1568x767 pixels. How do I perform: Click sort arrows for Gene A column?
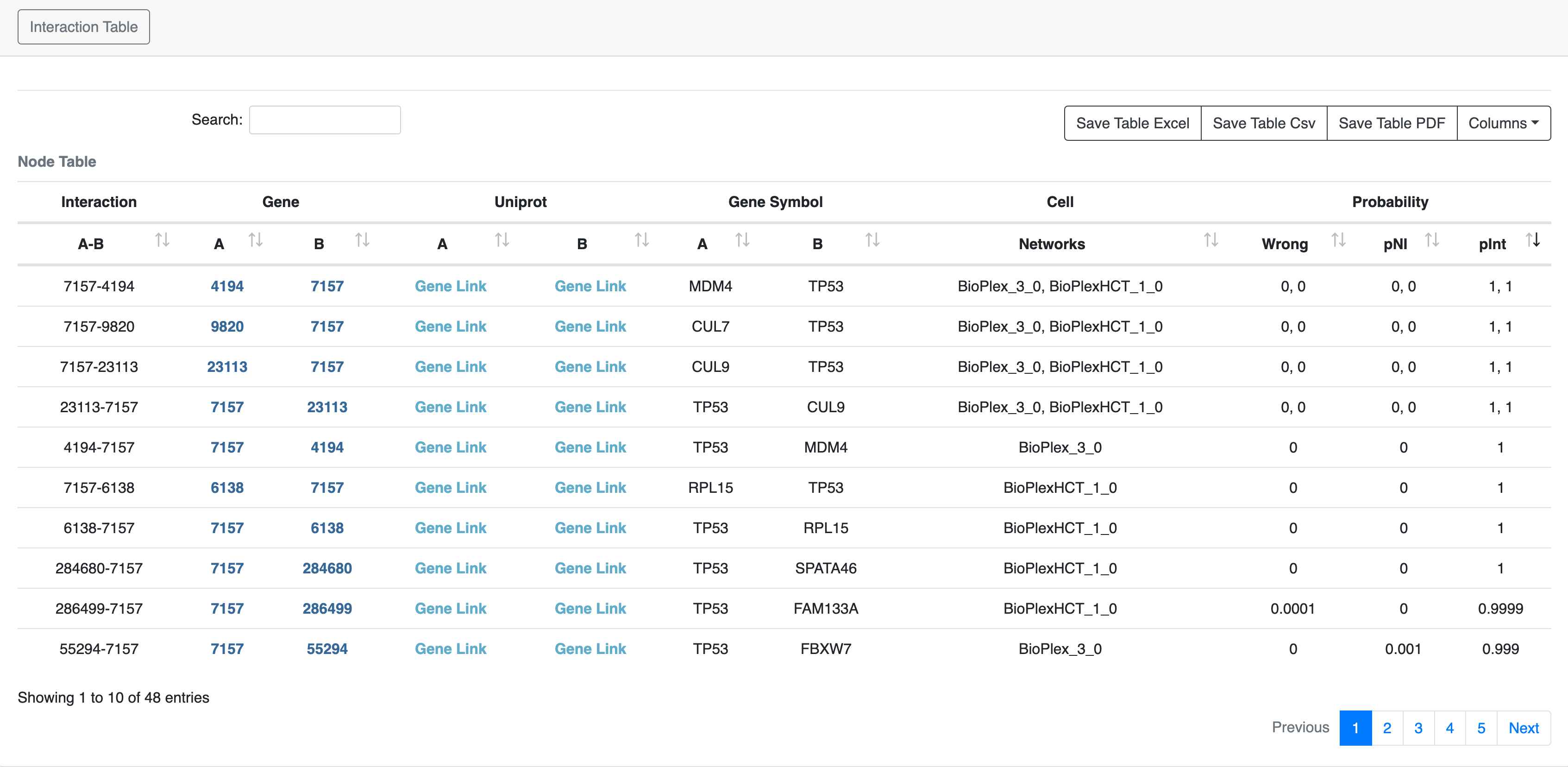pyautogui.click(x=256, y=240)
